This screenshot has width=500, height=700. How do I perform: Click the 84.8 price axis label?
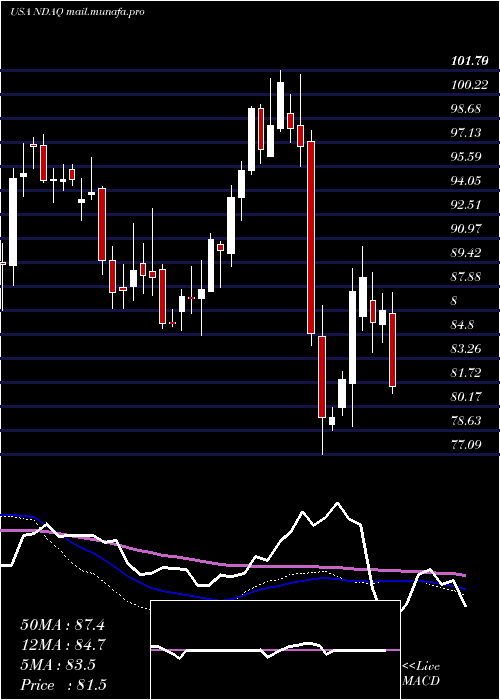463,325
